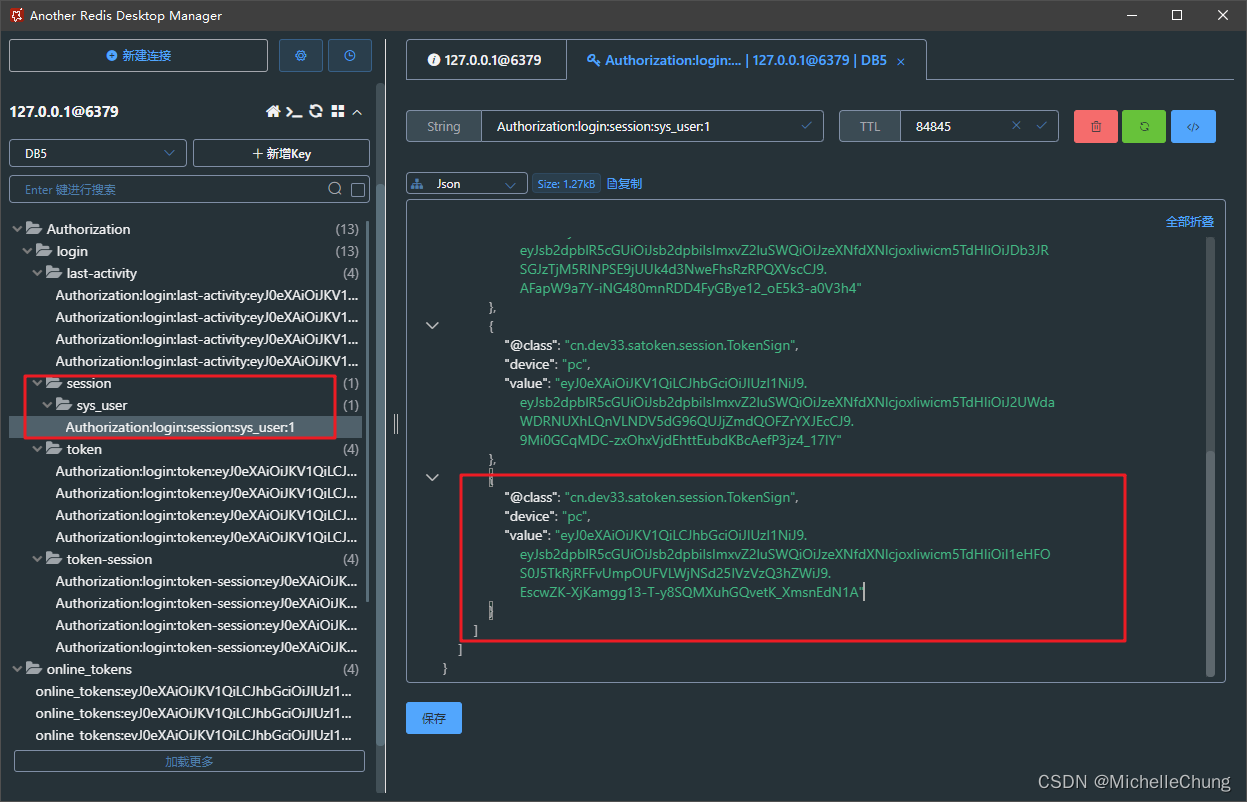Image resolution: width=1247 pixels, height=802 pixels.
Task: Fold the last JSON object with EscwZK value
Action: pos(433,477)
